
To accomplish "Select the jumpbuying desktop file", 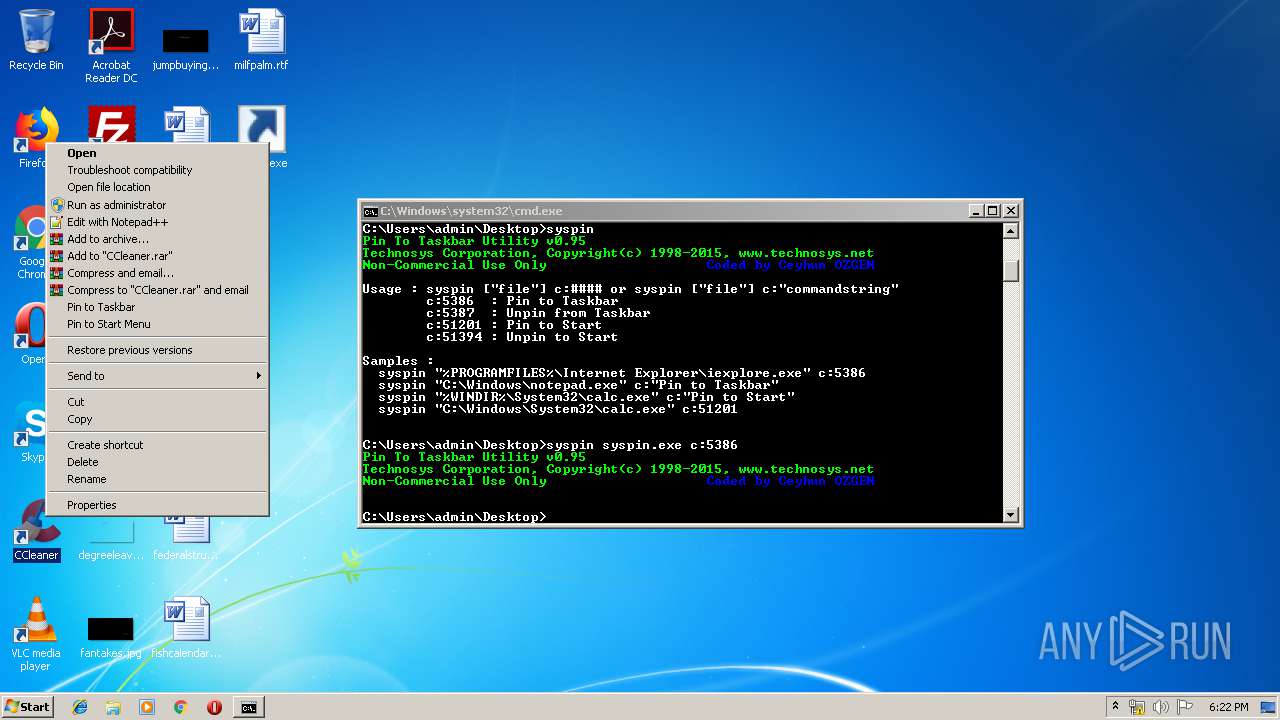I will [185, 50].
